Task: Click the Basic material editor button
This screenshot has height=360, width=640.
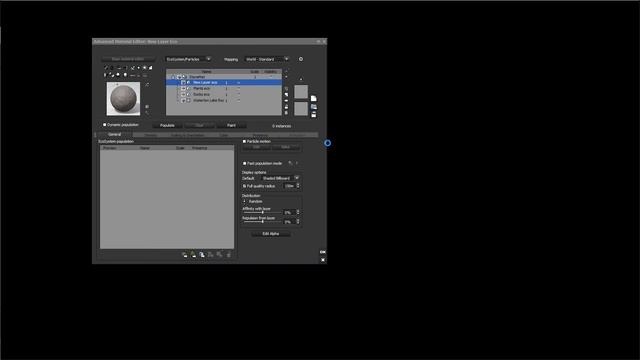Action: click(x=128, y=59)
